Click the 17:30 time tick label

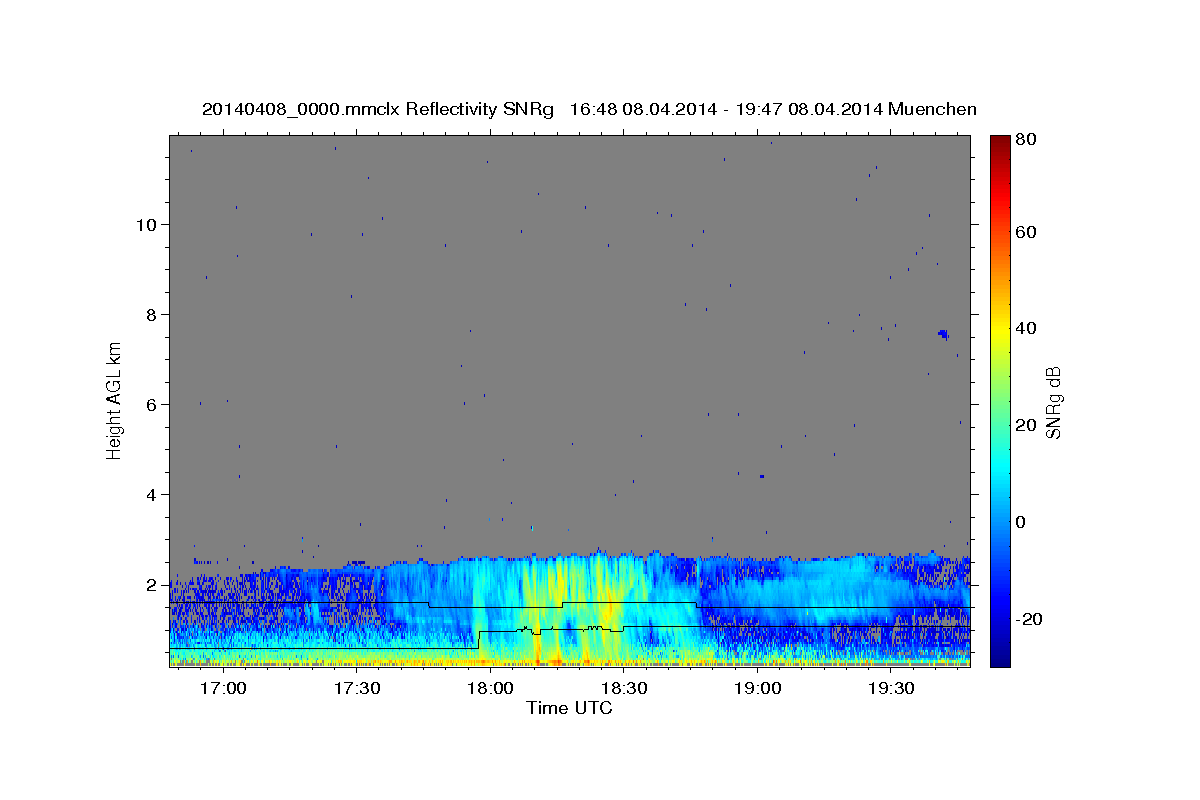pyautogui.click(x=357, y=689)
